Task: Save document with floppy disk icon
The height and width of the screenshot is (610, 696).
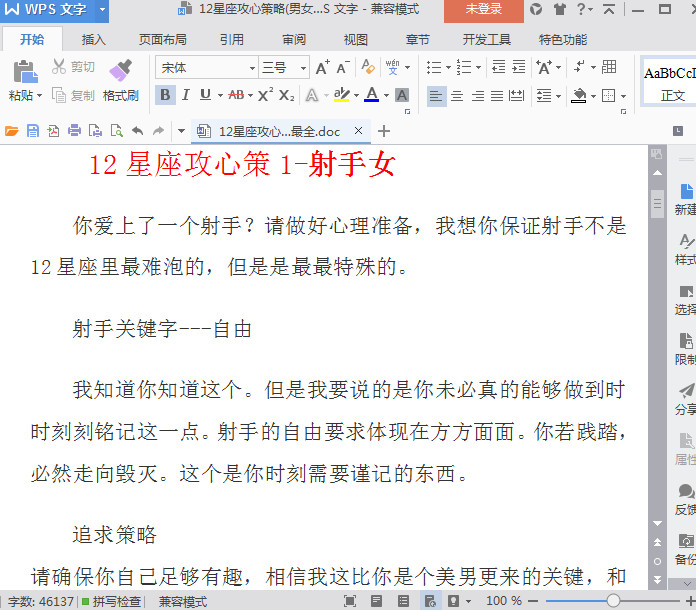Action: [x=33, y=131]
